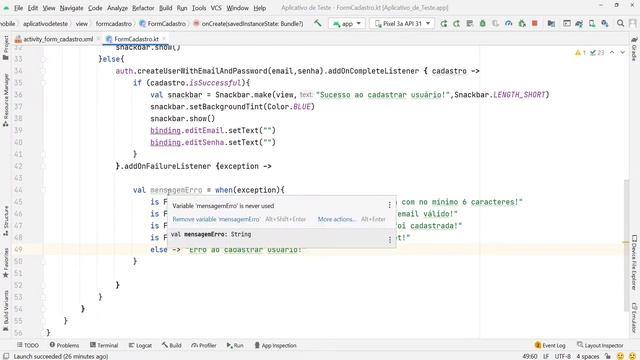The height and width of the screenshot is (360, 640).
Task: Open the Navigate menu
Action: click(71, 8)
